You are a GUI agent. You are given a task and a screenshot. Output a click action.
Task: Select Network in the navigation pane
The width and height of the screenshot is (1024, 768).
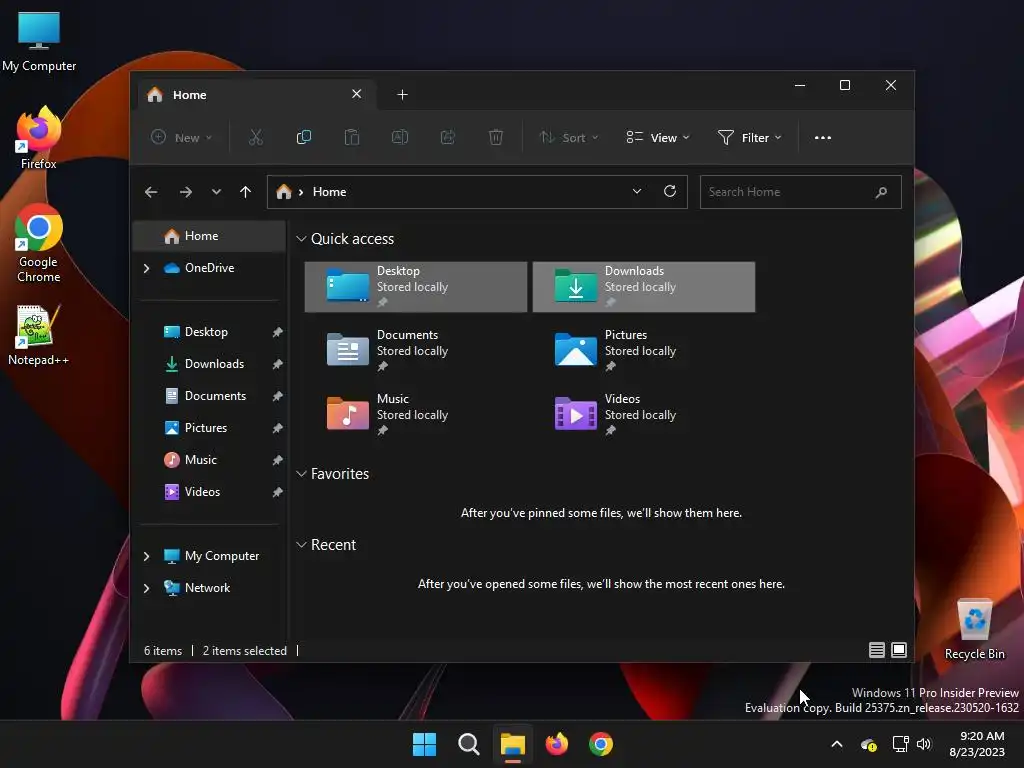click(x=209, y=588)
